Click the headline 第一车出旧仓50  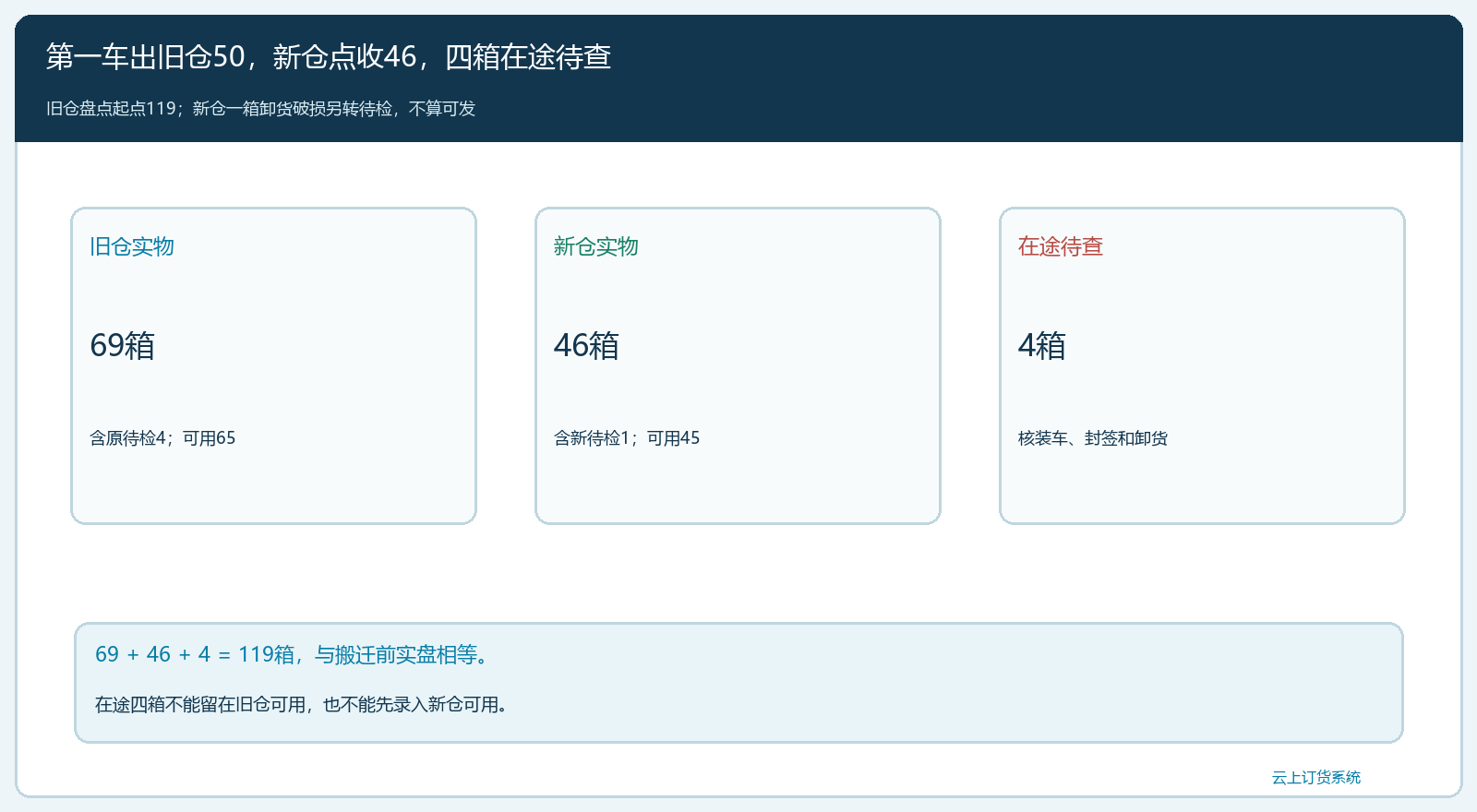(x=146, y=57)
